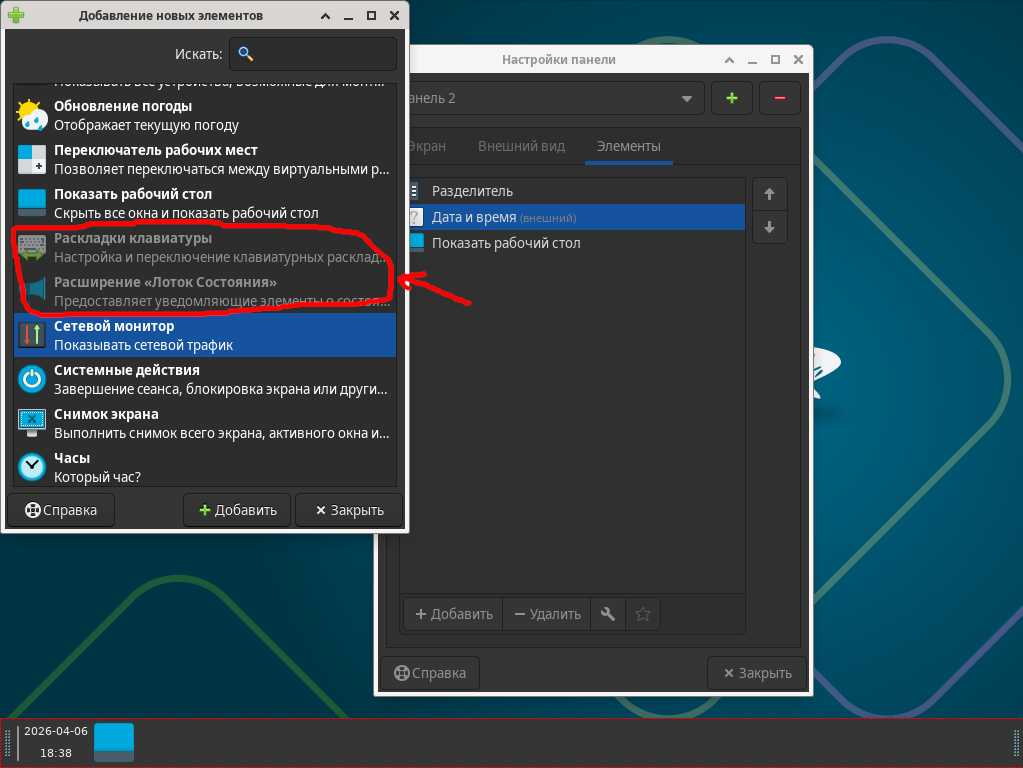Select Разделитель row in panel items list

577,191
